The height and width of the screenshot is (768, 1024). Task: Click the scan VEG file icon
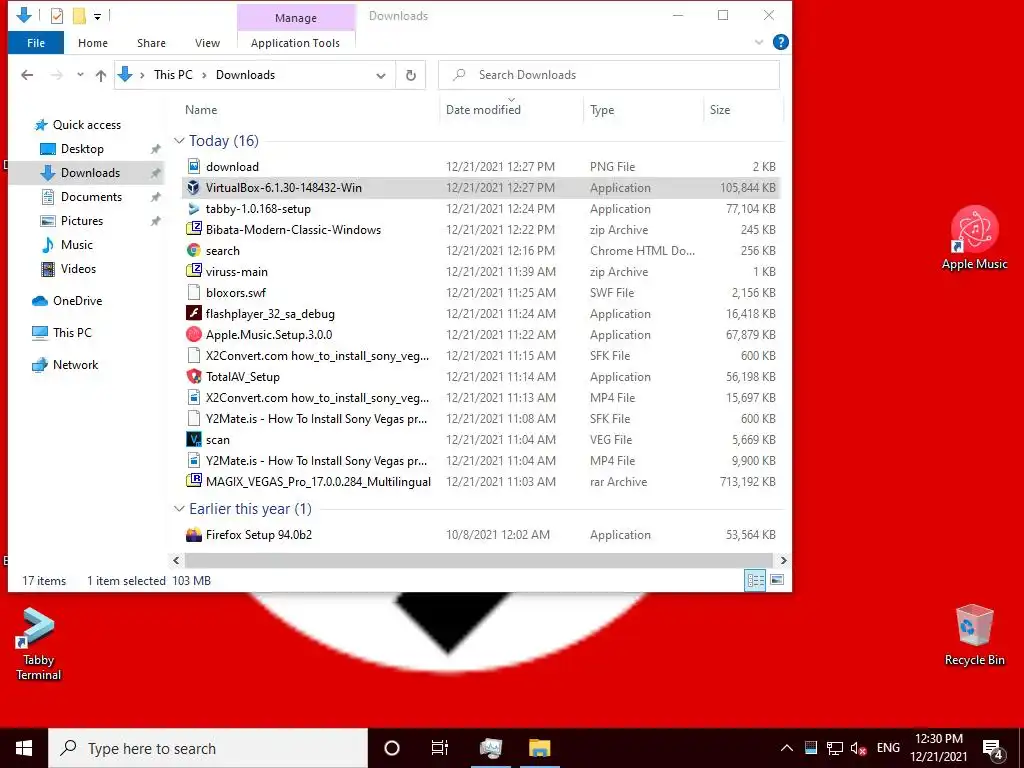[x=193, y=440]
